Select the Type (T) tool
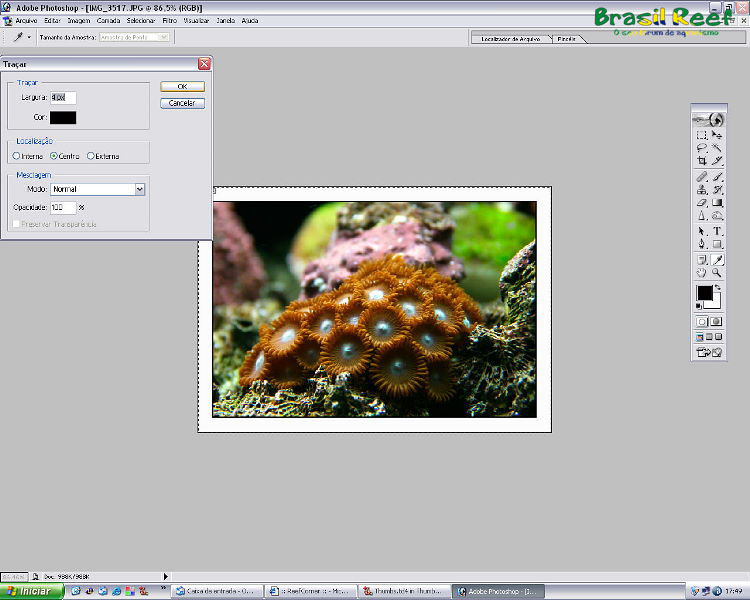Image resolution: width=750 pixels, height=600 pixels. click(717, 231)
